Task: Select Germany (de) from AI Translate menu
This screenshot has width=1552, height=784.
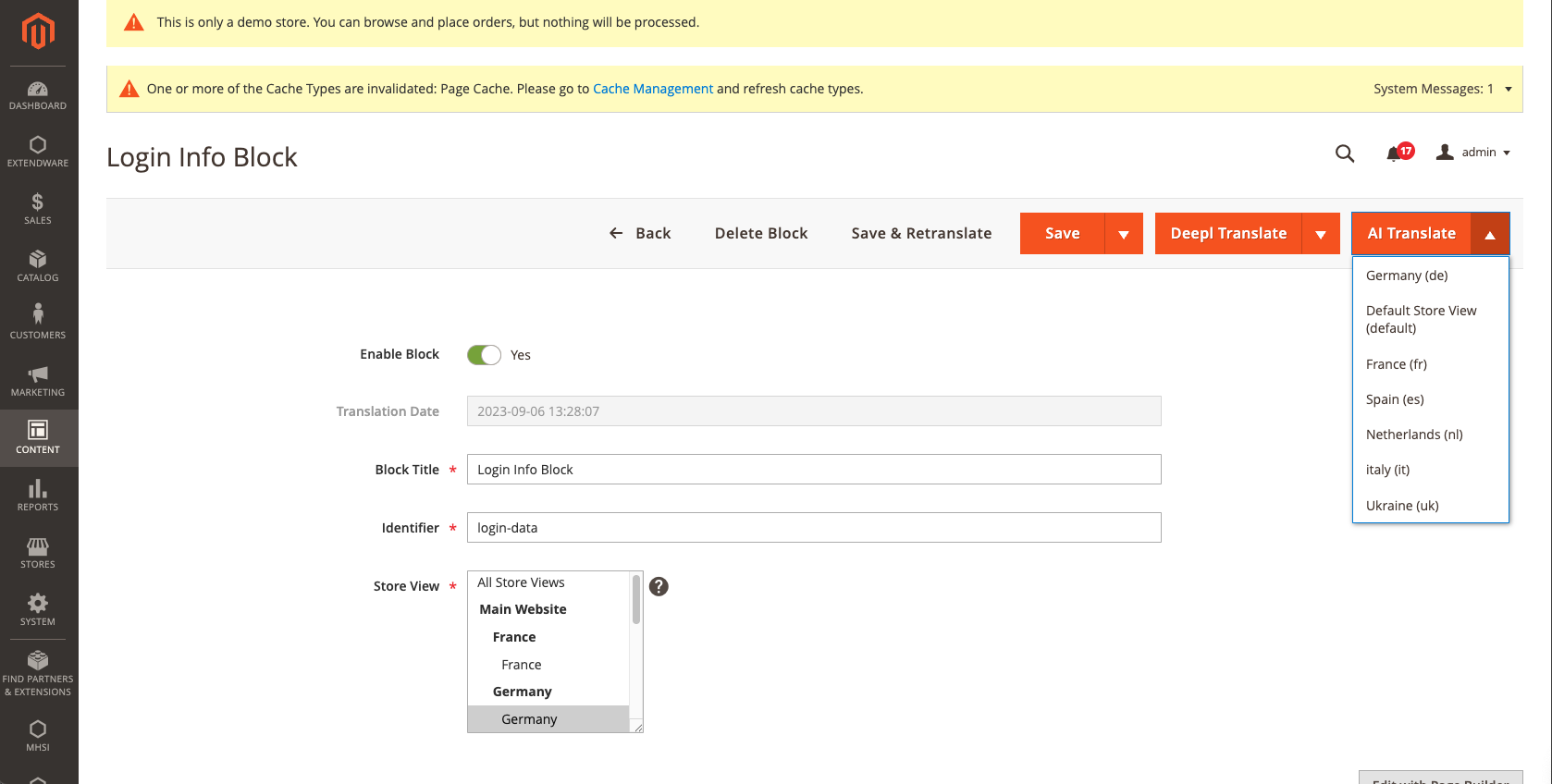Action: pyautogui.click(x=1407, y=276)
